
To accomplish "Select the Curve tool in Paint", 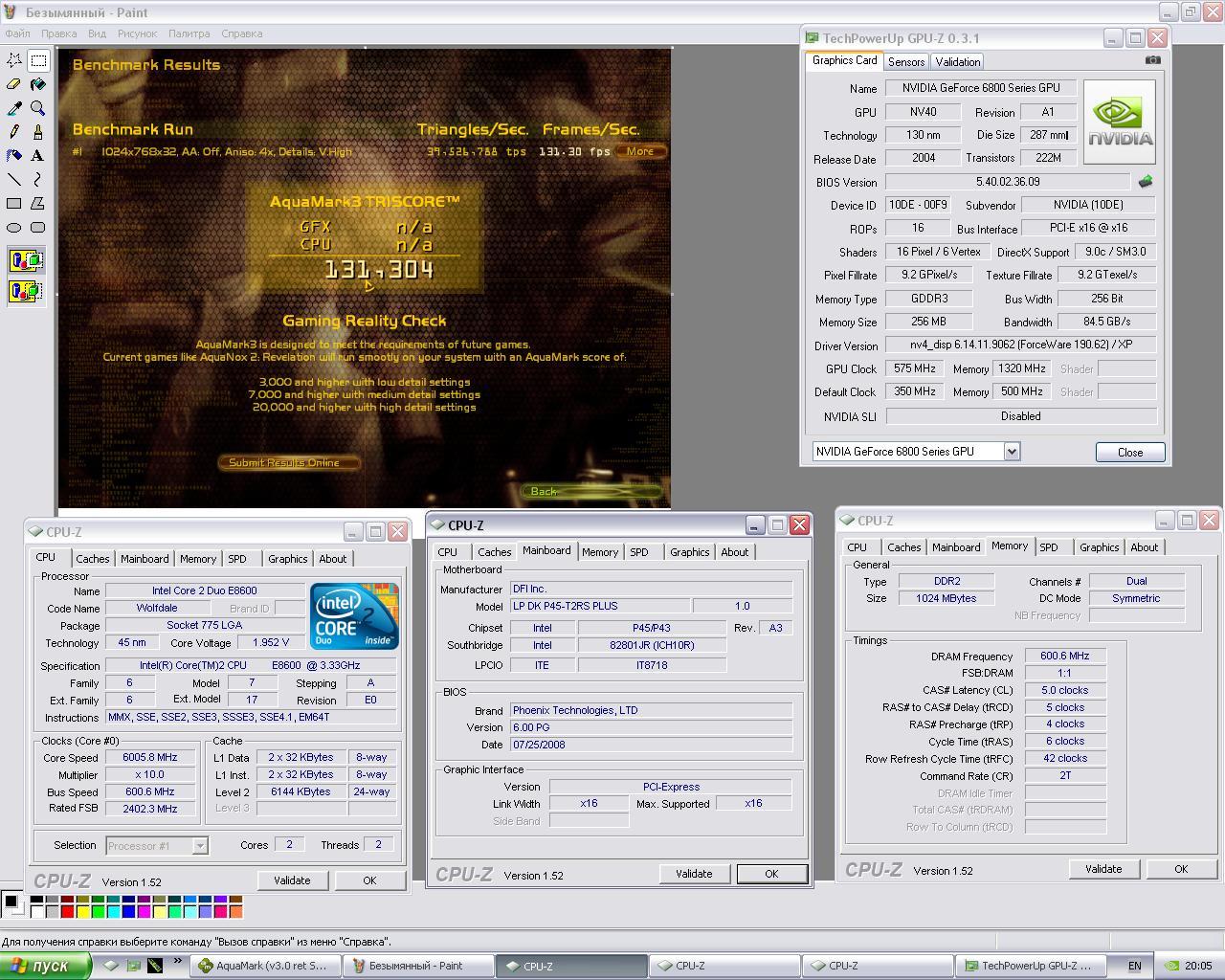I will pyautogui.click(x=38, y=179).
